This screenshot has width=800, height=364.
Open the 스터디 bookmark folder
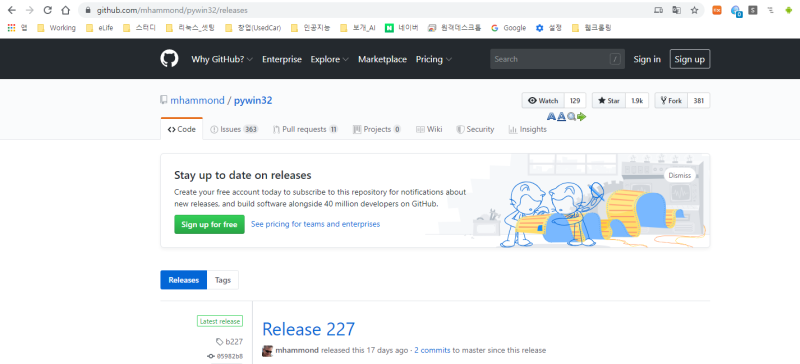[139, 28]
